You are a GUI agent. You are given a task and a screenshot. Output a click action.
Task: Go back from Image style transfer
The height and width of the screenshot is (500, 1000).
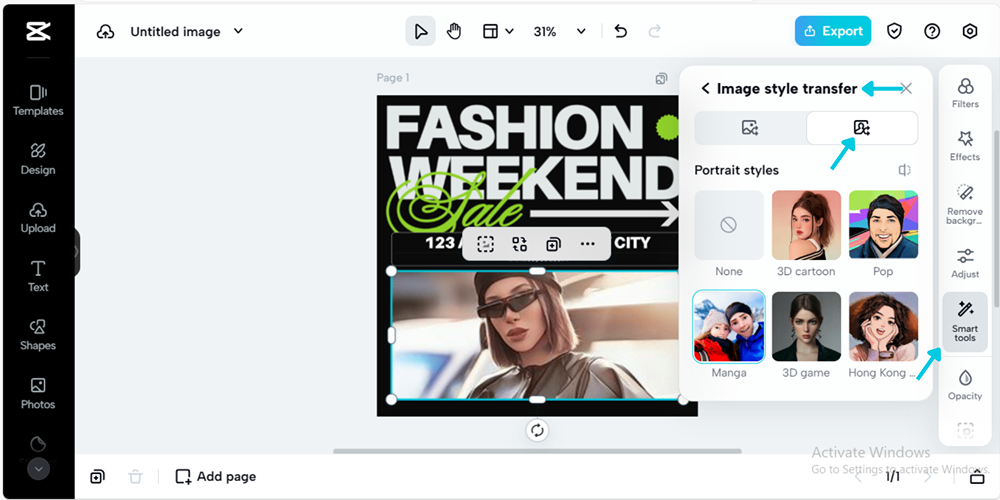click(x=705, y=88)
